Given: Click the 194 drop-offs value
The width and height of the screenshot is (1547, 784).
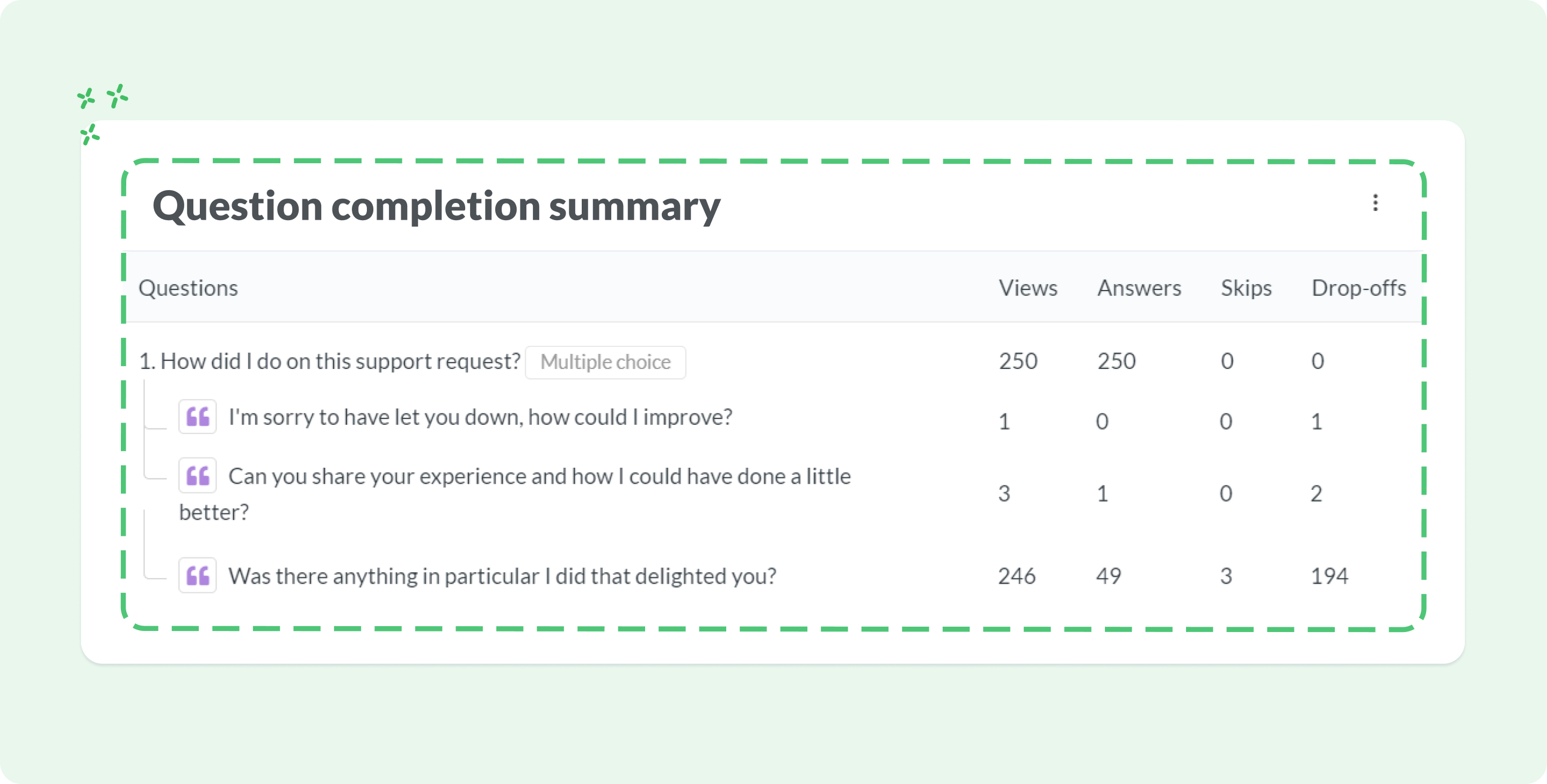Looking at the screenshot, I should (x=1329, y=576).
